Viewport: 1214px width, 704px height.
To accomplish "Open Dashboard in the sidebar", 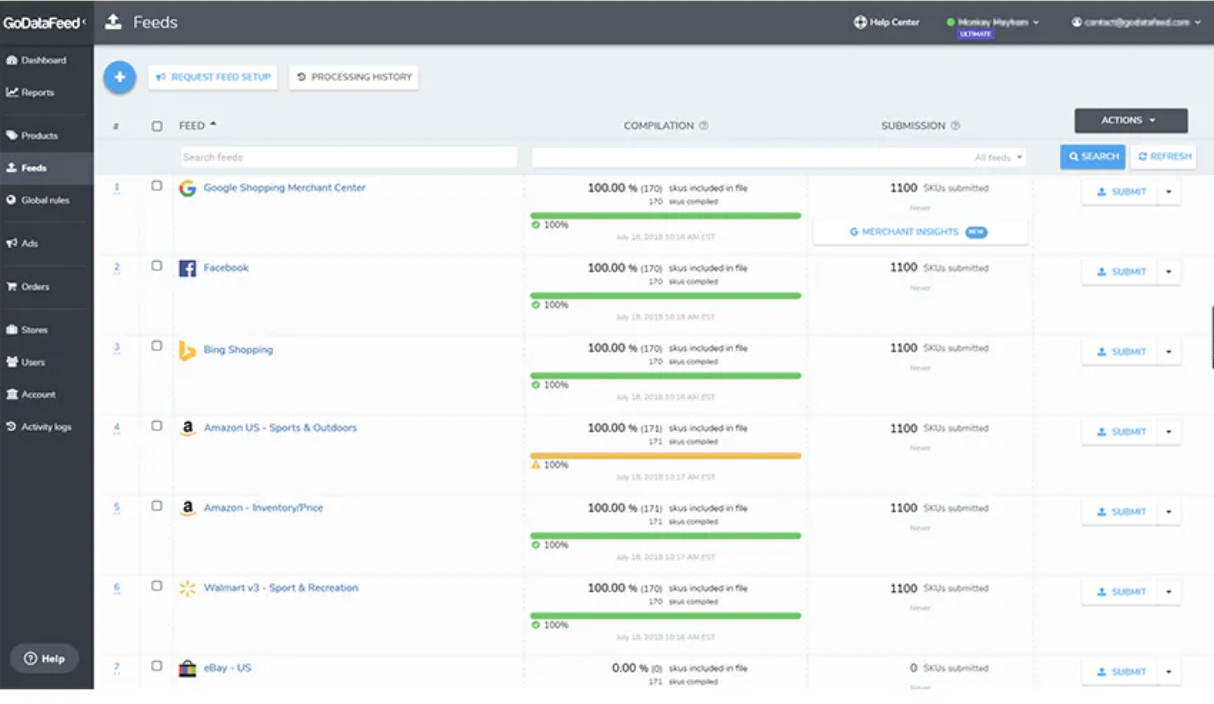I will tap(36, 60).
